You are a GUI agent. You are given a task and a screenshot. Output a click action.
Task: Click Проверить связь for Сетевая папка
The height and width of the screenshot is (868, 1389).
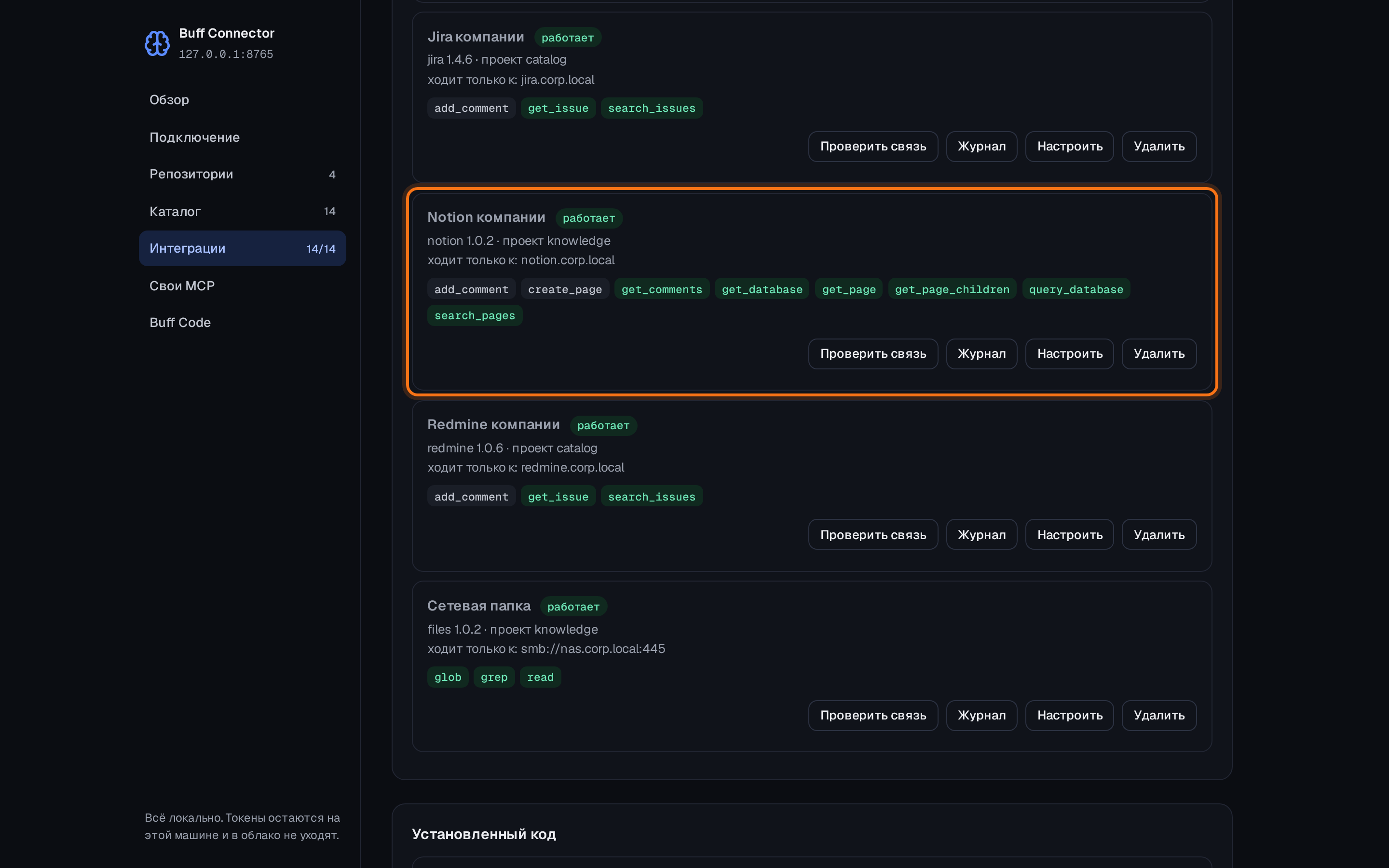click(x=873, y=715)
